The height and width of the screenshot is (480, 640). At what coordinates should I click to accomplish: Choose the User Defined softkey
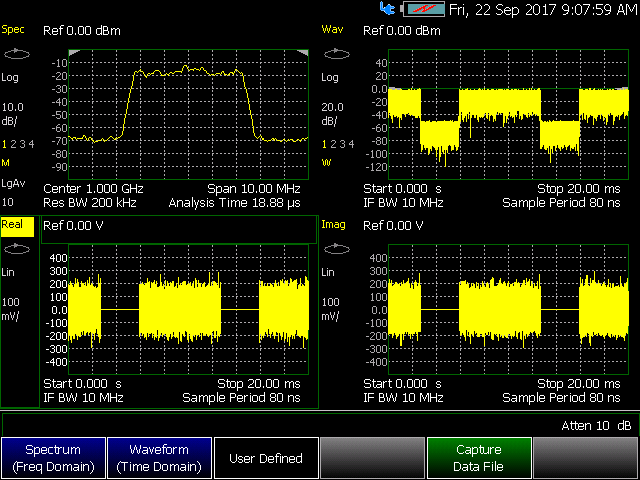266,458
